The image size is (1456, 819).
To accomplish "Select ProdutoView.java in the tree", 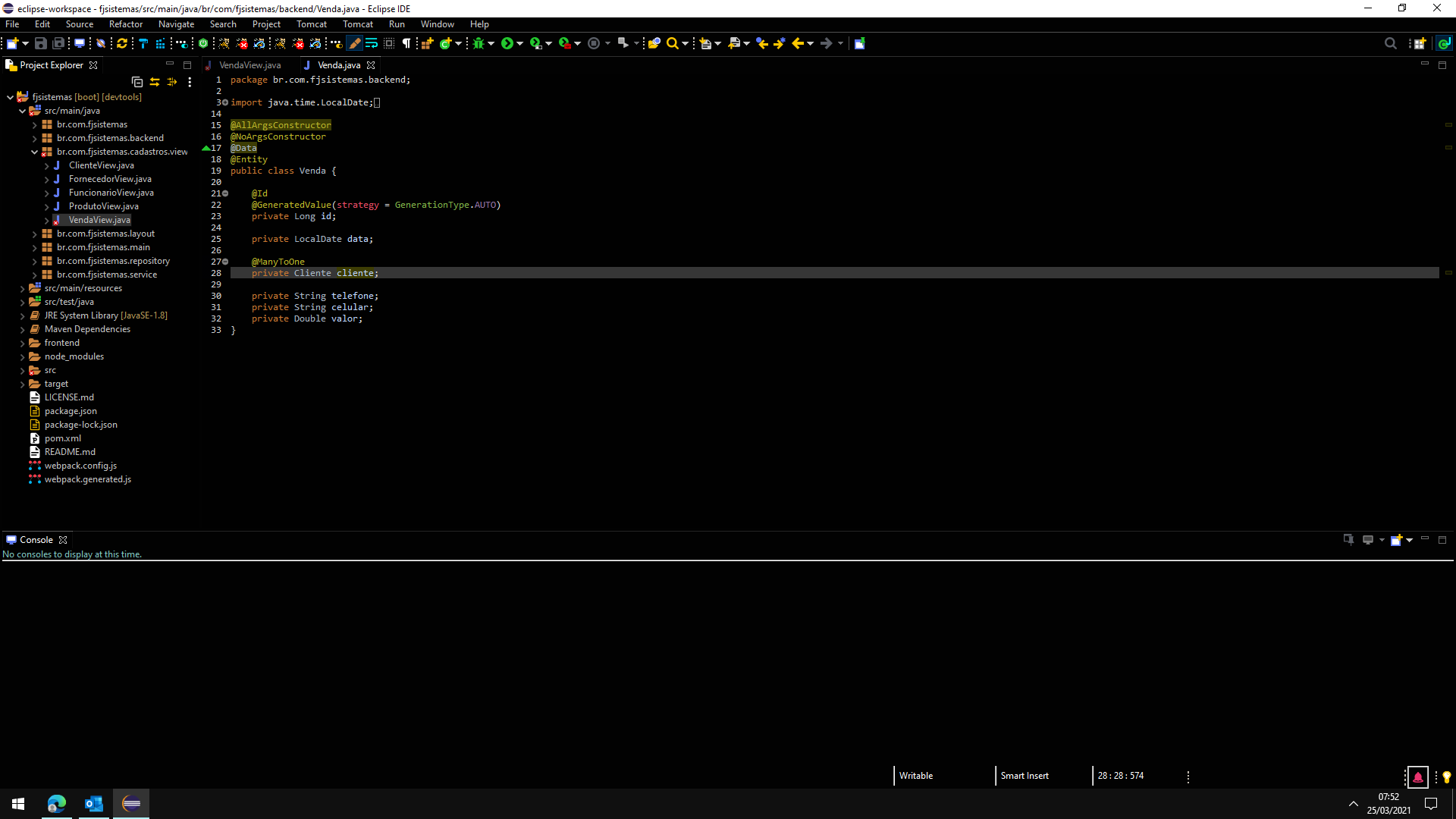I will 103,206.
